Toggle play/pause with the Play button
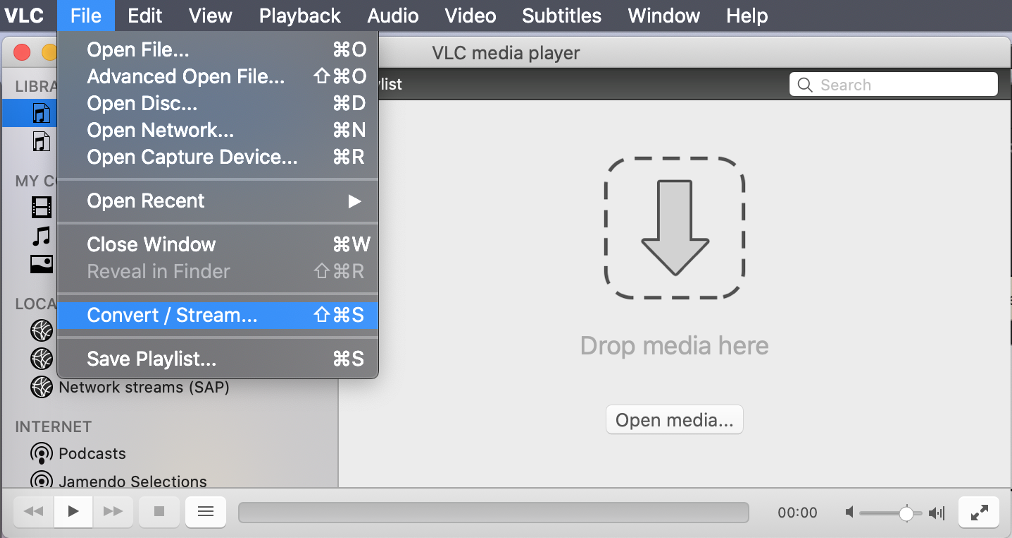Screen dimensions: 1012x538 tap(73, 512)
